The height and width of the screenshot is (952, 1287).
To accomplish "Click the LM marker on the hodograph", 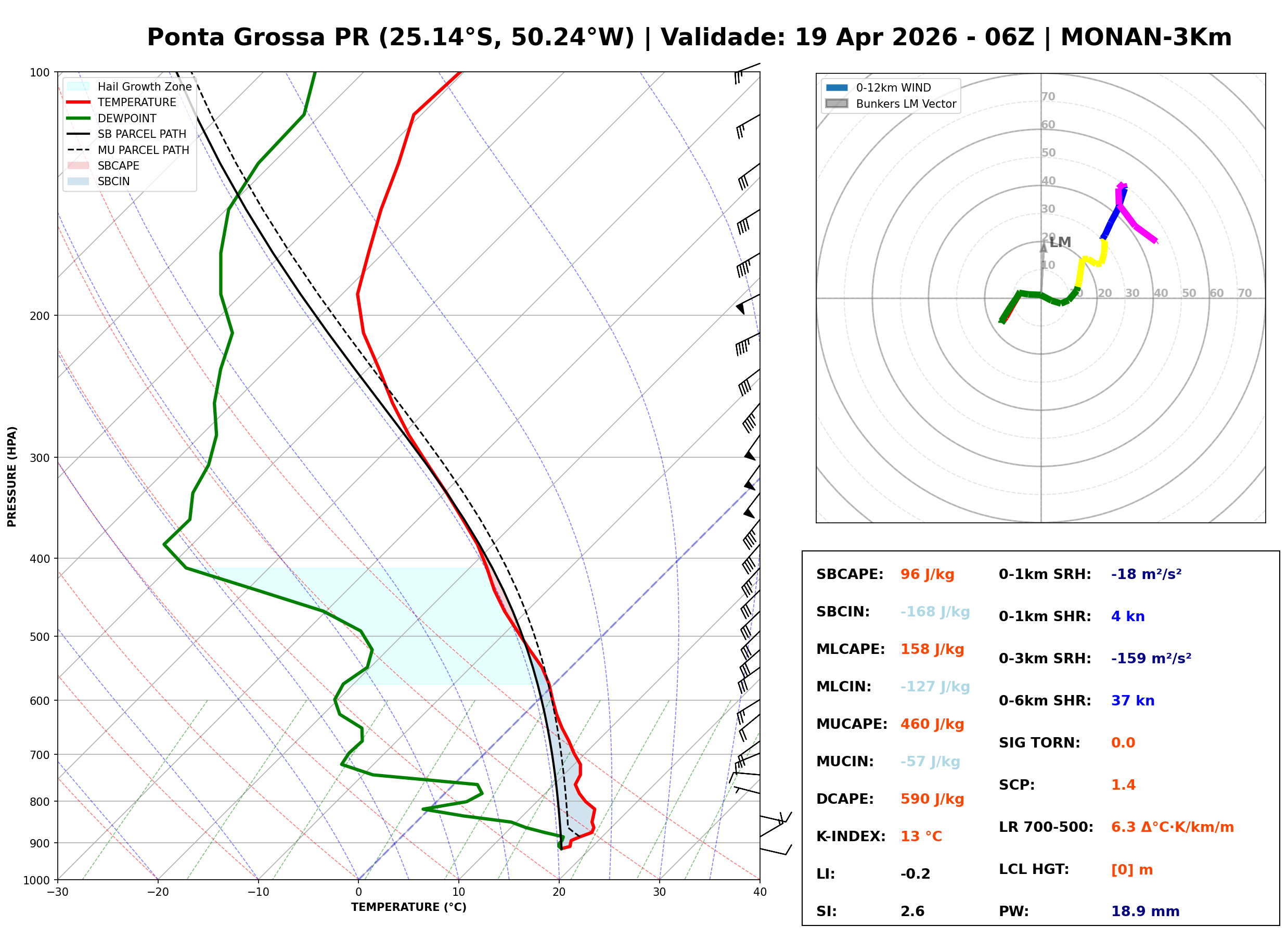I will point(1060,242).
